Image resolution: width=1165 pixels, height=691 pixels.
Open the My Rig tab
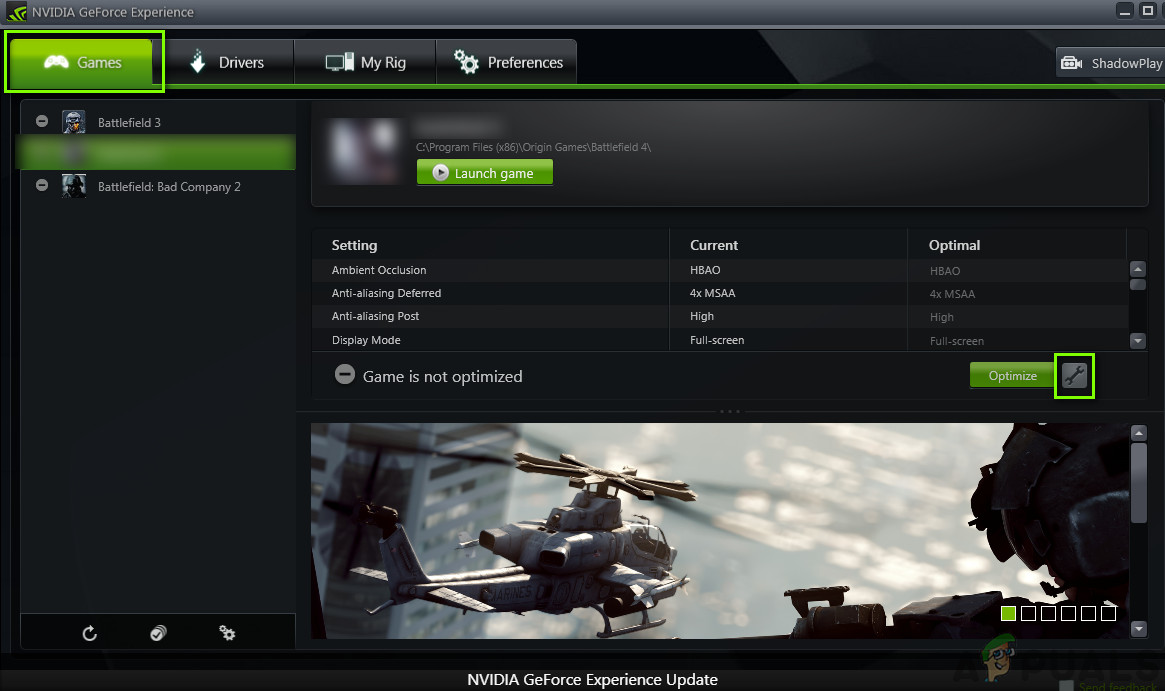[x=365, y=62]
